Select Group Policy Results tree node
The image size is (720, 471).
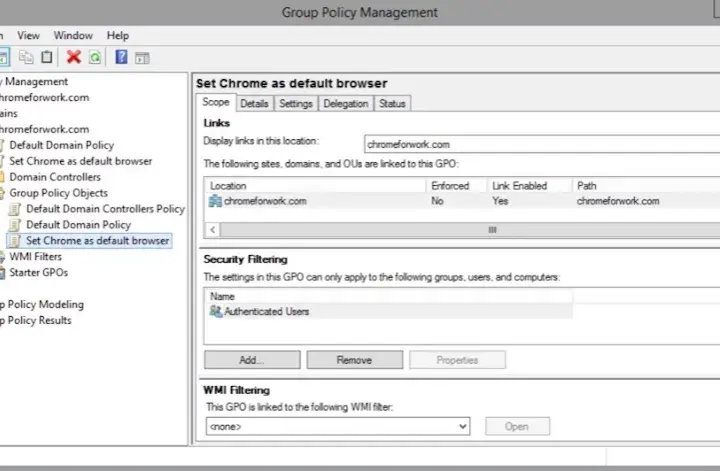(36, 320)
